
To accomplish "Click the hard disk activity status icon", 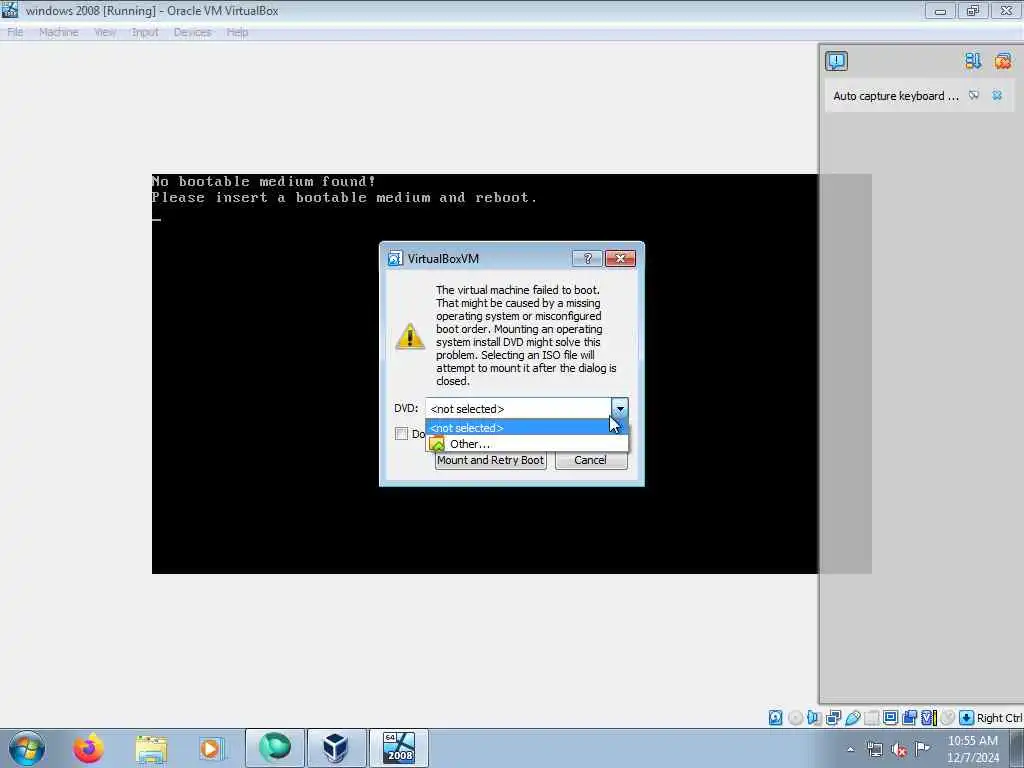I will click(775, 718).
